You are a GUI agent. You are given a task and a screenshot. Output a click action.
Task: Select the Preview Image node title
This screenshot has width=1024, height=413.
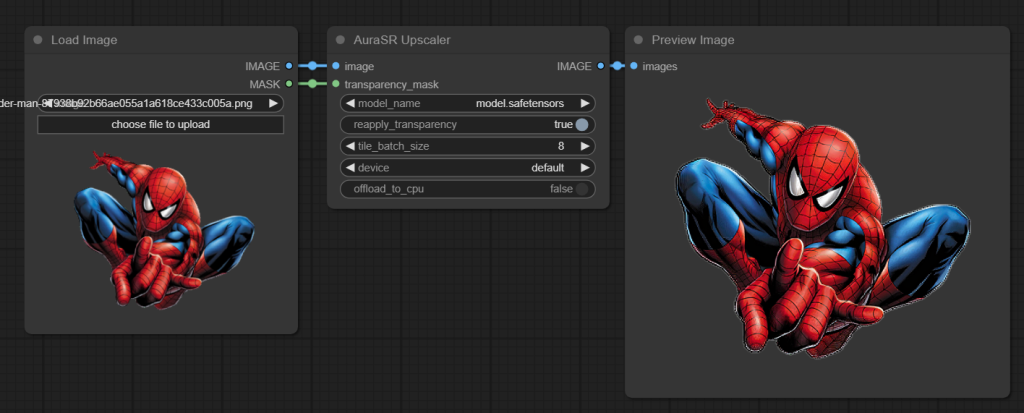pyautogui.click(x=693, y=40)
